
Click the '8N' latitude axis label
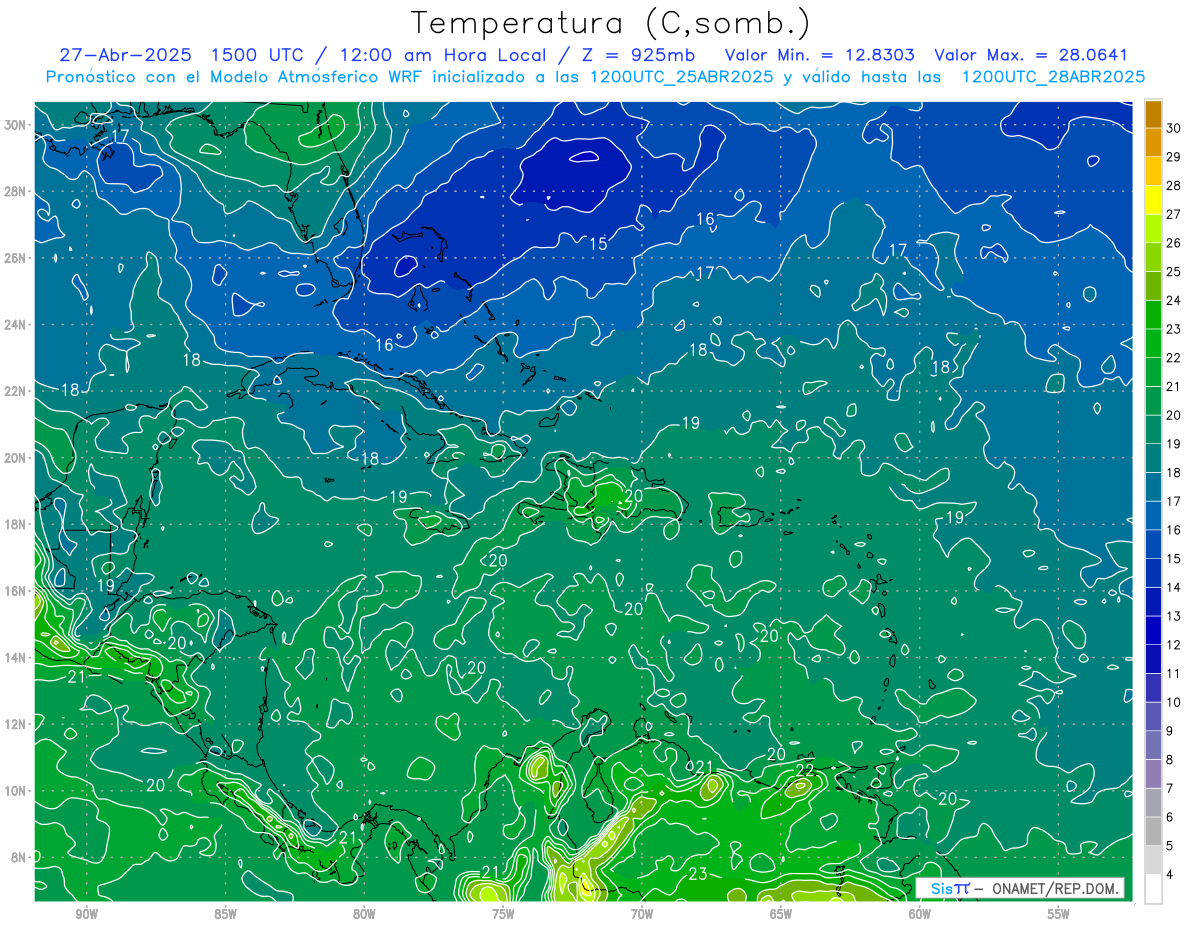tap(19, 857)
